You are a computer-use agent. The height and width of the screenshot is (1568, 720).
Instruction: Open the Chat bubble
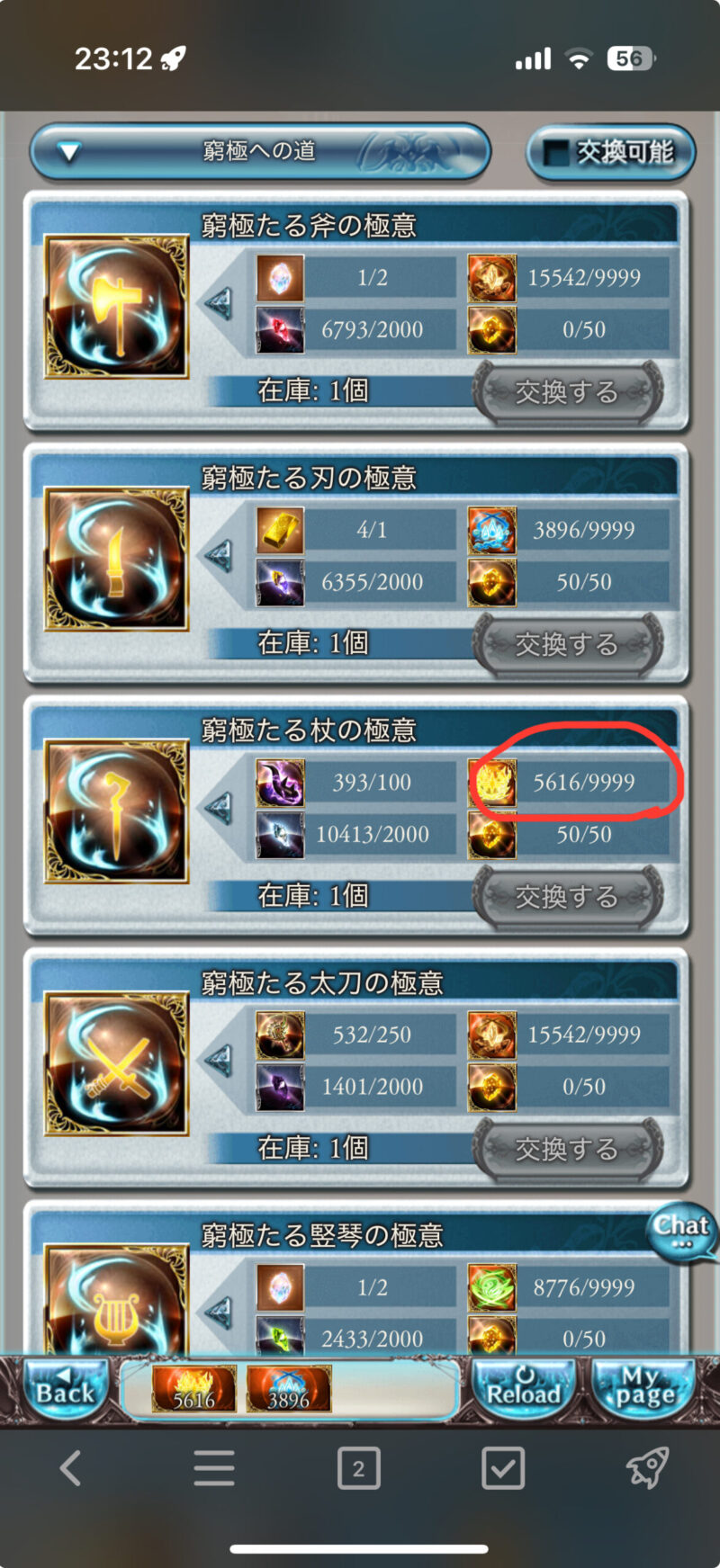tap(682, 1231)
